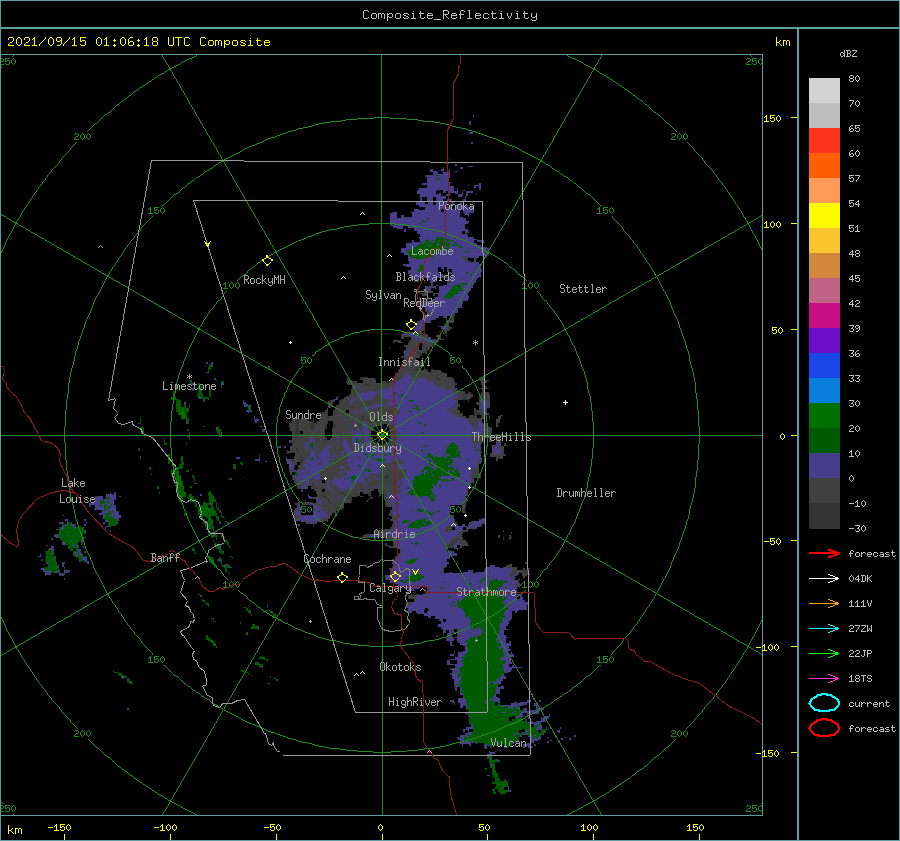Click the Limestone label

point(189,386)
